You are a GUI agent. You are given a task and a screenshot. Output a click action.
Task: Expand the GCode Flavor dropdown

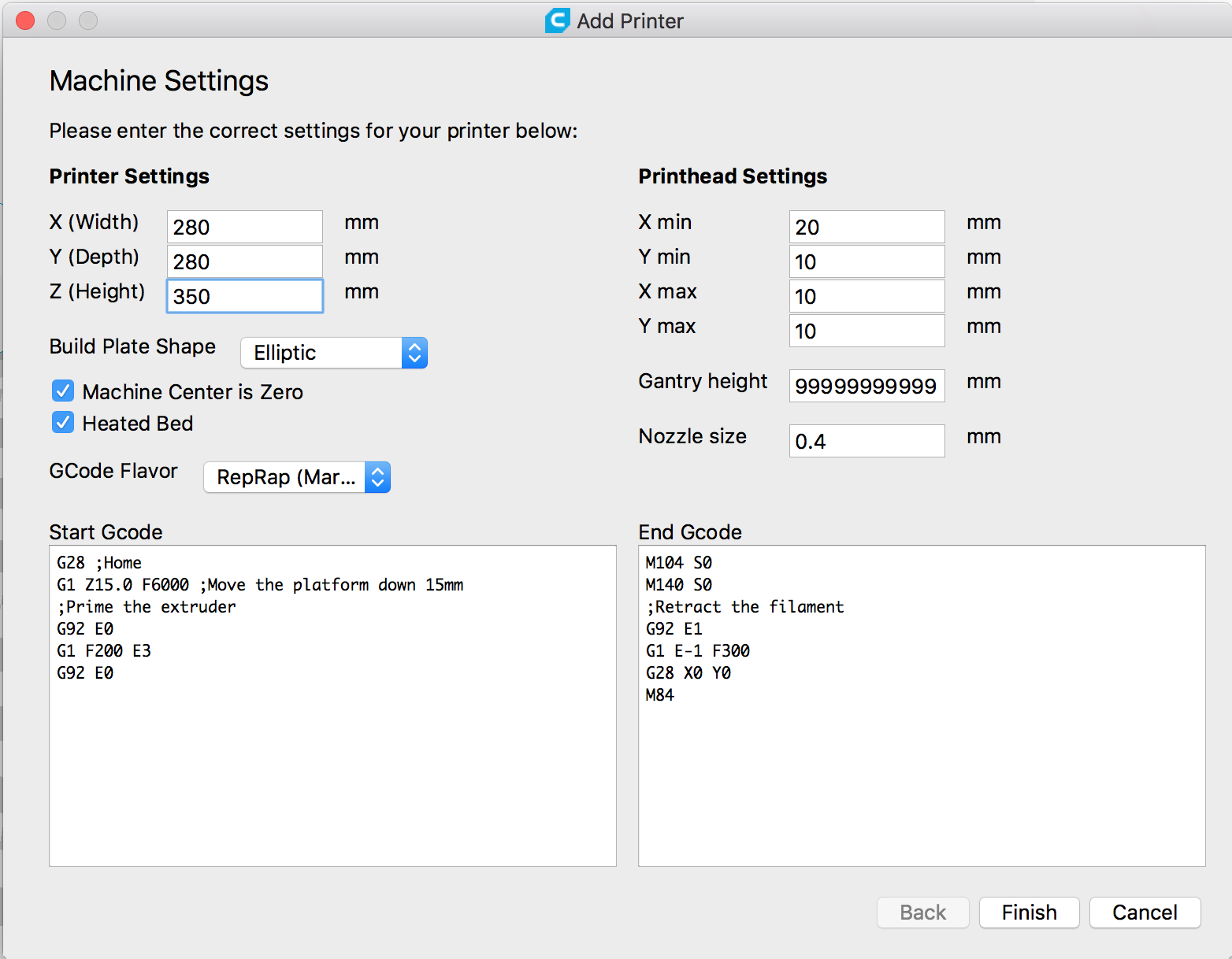[297, 477]
